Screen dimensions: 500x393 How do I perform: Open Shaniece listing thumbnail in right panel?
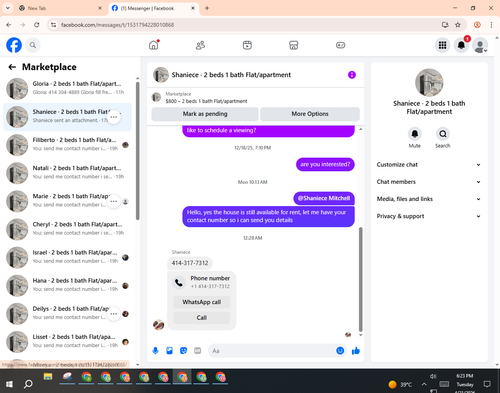click(429, 83)
